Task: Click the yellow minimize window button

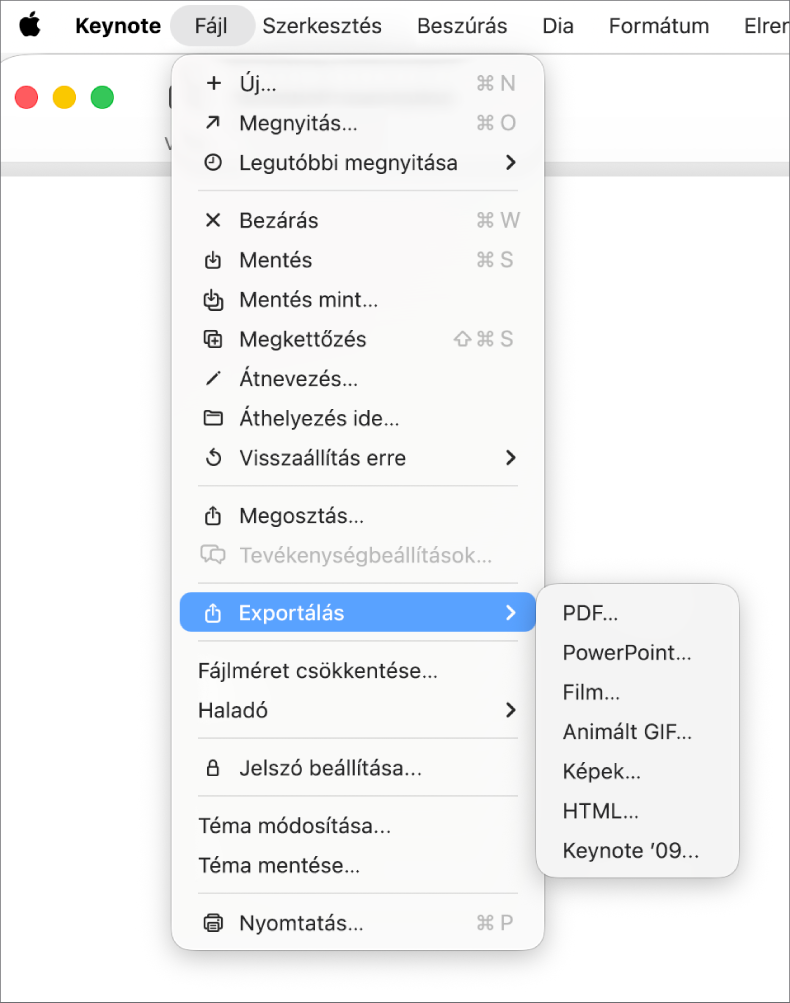Action: tap(64, 98)
